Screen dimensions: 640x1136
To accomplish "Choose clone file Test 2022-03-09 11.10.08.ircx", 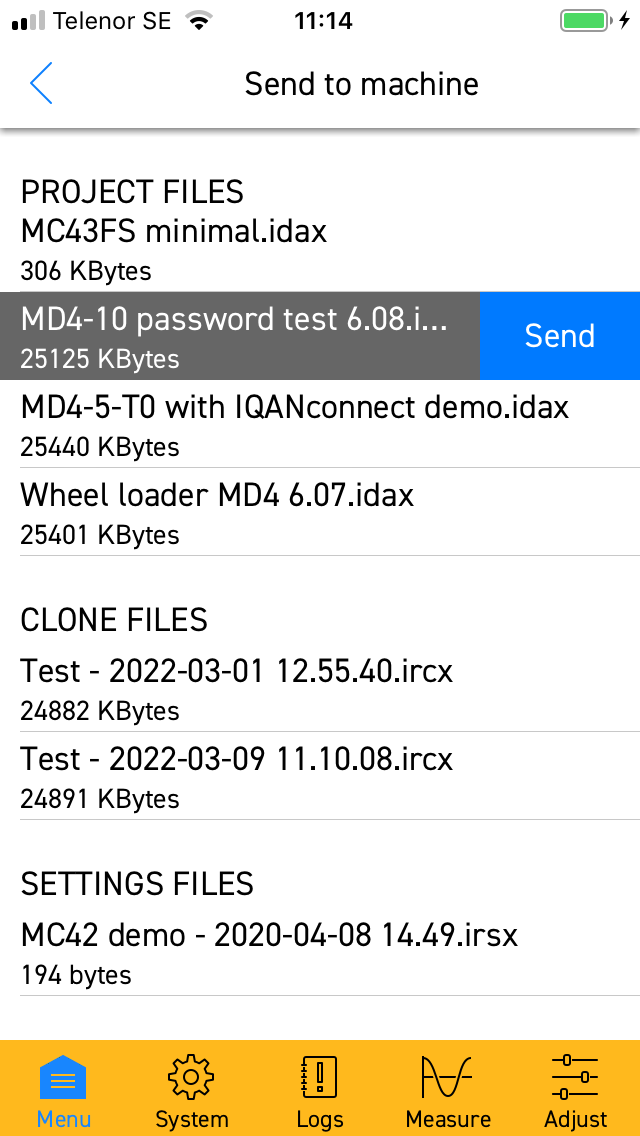I will coord(320,776).
